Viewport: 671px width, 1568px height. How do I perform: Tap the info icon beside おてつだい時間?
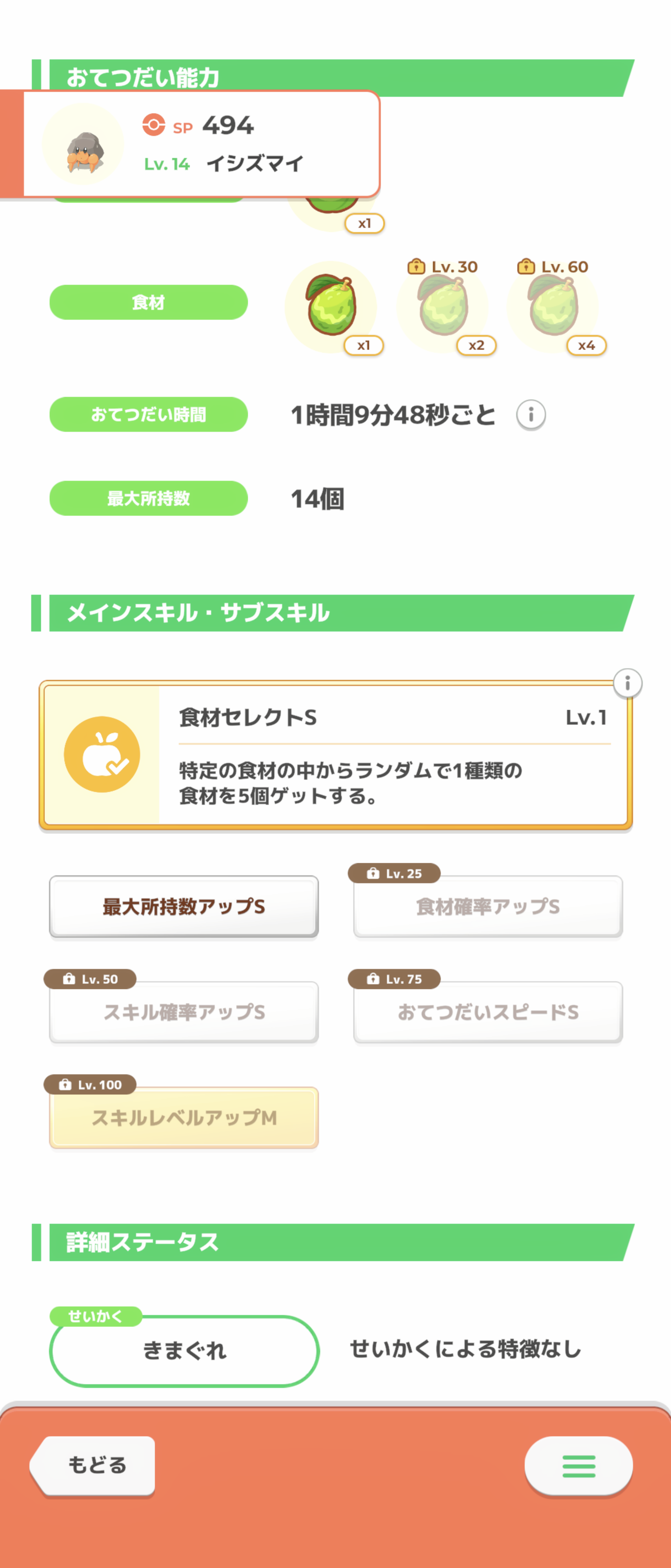point(531,415)
